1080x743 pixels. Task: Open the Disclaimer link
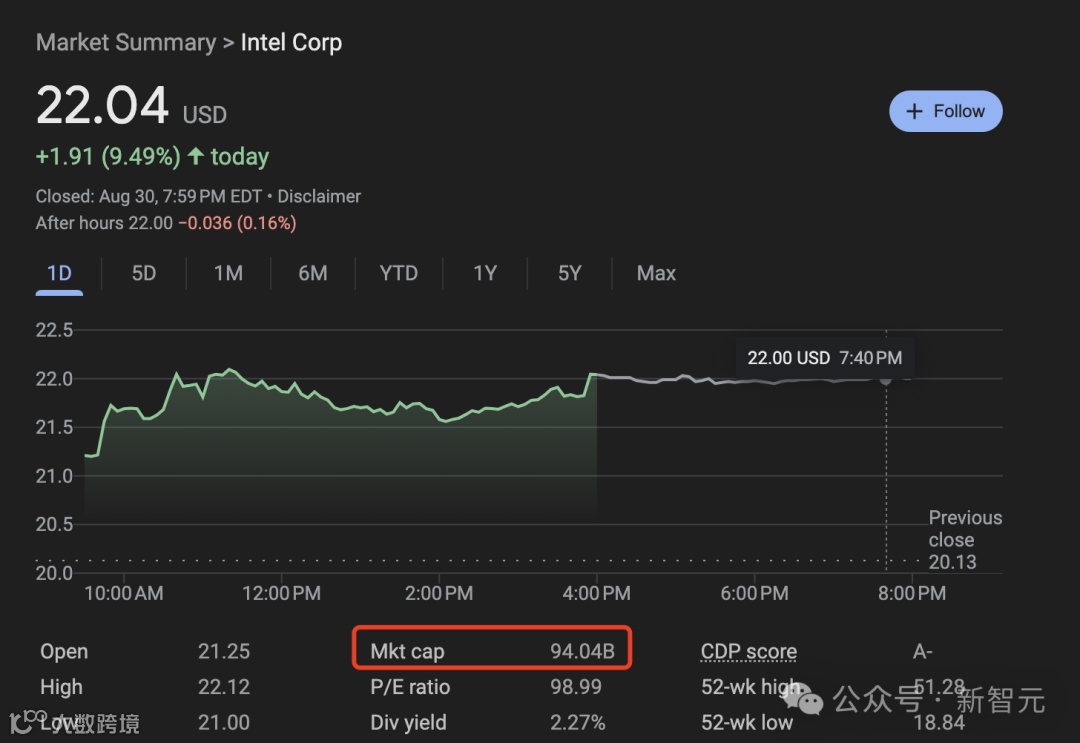pos(319,196)
